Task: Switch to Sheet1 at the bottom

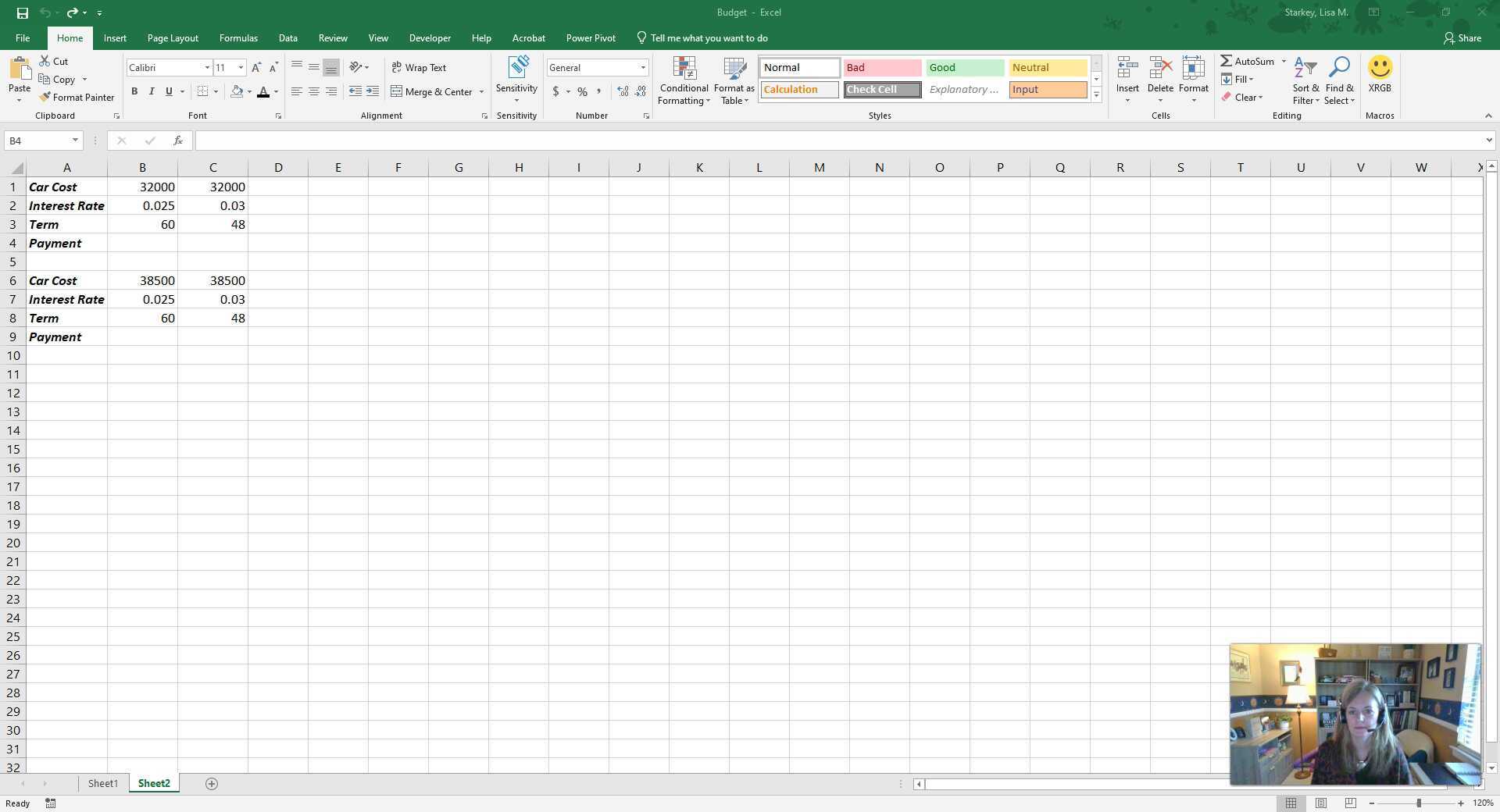Action: tap(102, 783)
